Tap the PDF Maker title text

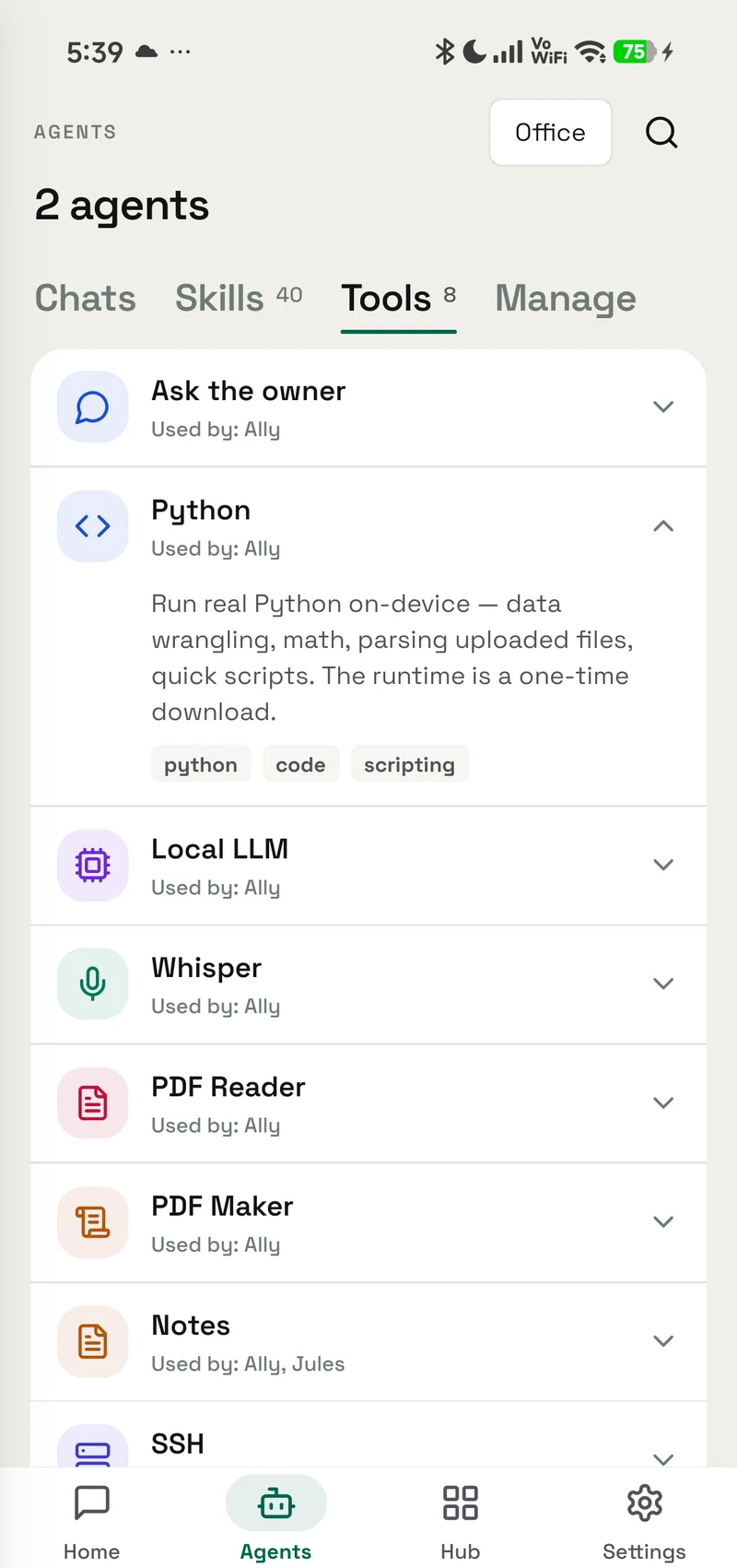(223, 1206)
